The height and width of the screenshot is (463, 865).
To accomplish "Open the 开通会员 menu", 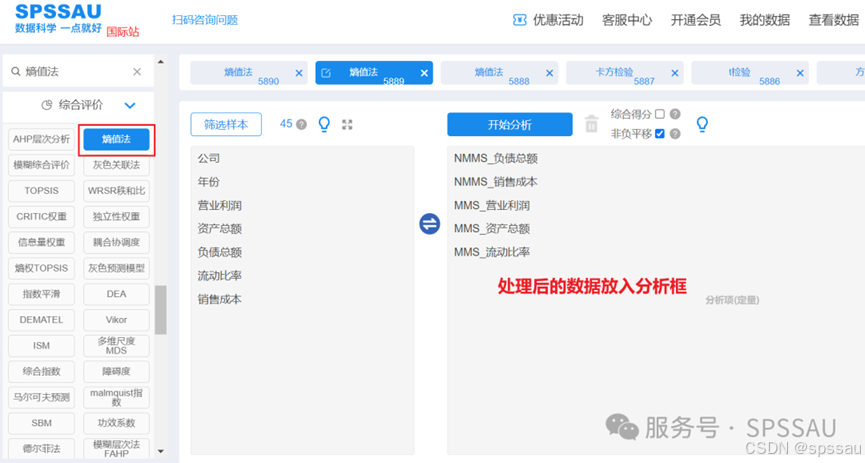I will (696, 20).
